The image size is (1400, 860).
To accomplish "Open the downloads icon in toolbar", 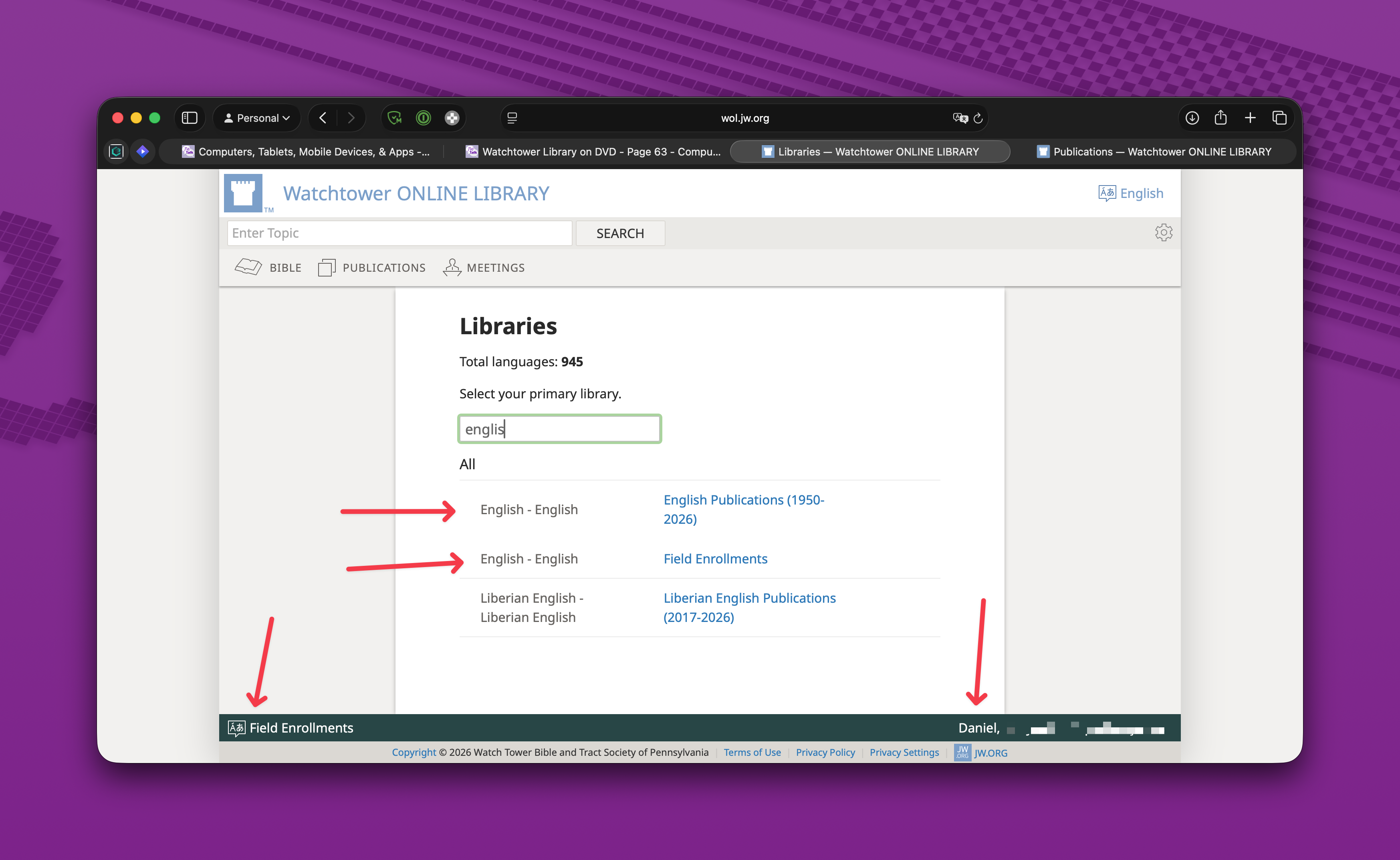I will click(x=1192, y=118).
